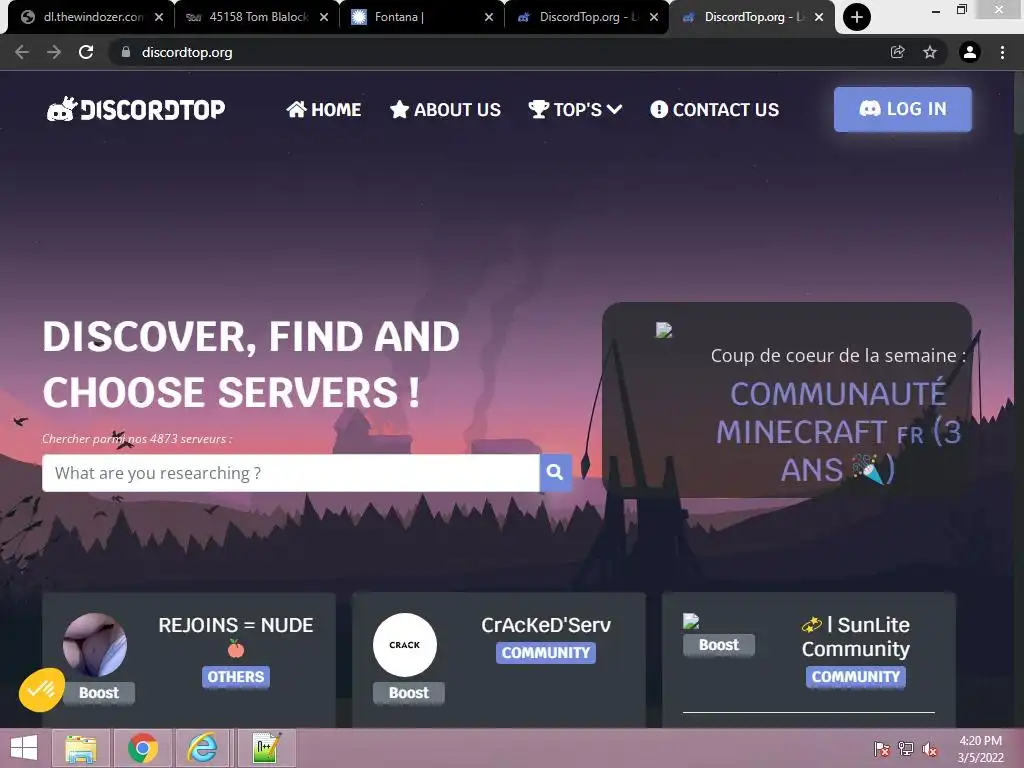Click COMMUNITY tag under CrAcKeD'Serv
The height and width of the screenshot is (768, 1024).
pos(546,652)
